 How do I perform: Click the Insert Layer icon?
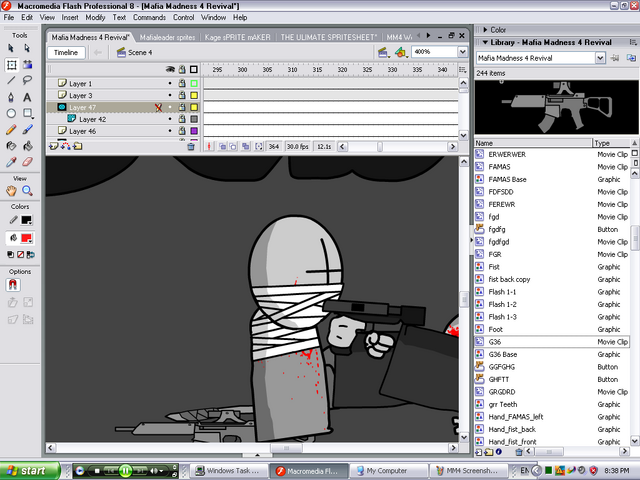[53, 146]
